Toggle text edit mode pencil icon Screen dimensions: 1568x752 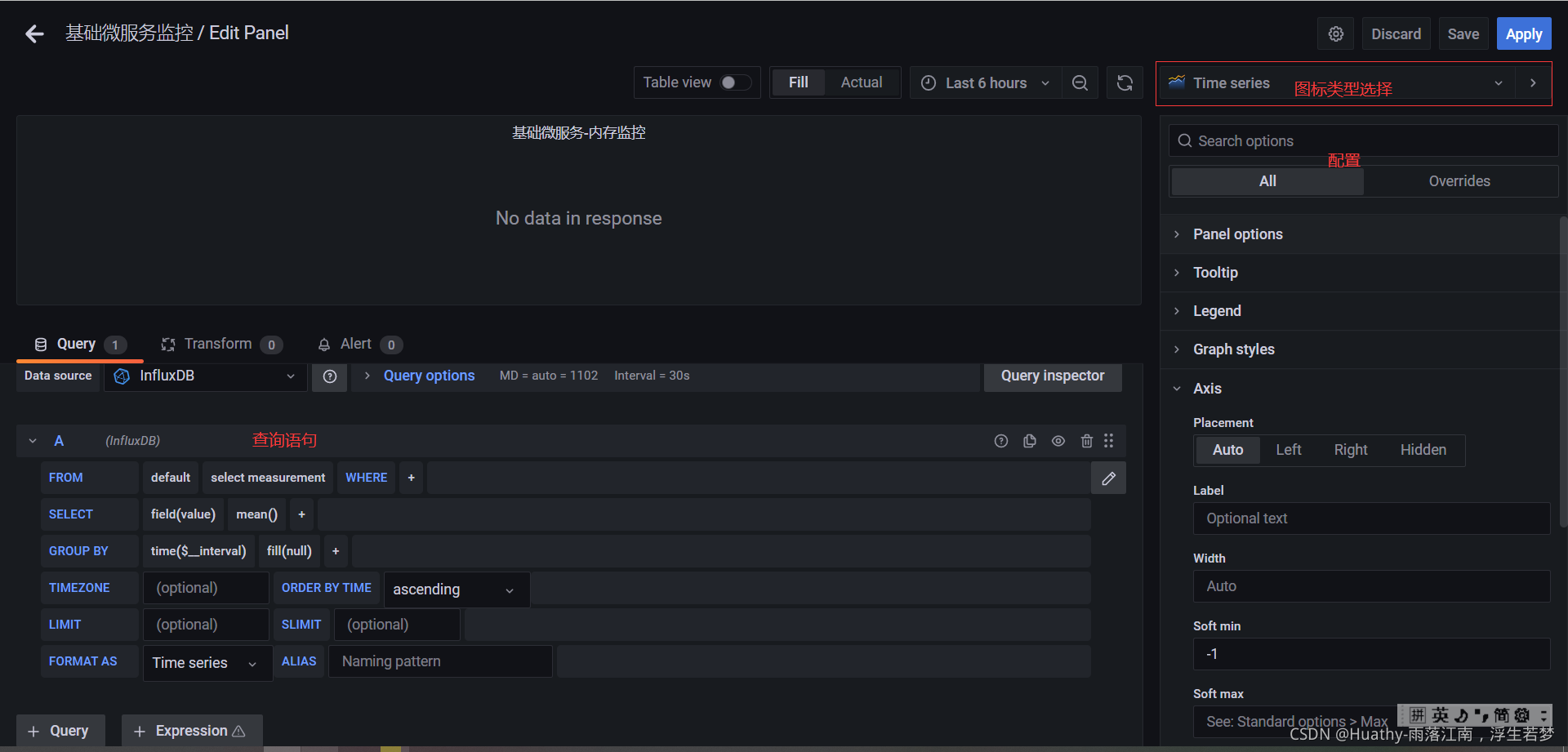click(1108, 478)
